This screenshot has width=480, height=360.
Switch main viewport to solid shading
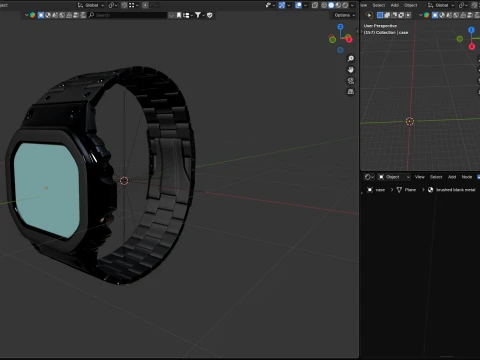[x=331, y=5]
